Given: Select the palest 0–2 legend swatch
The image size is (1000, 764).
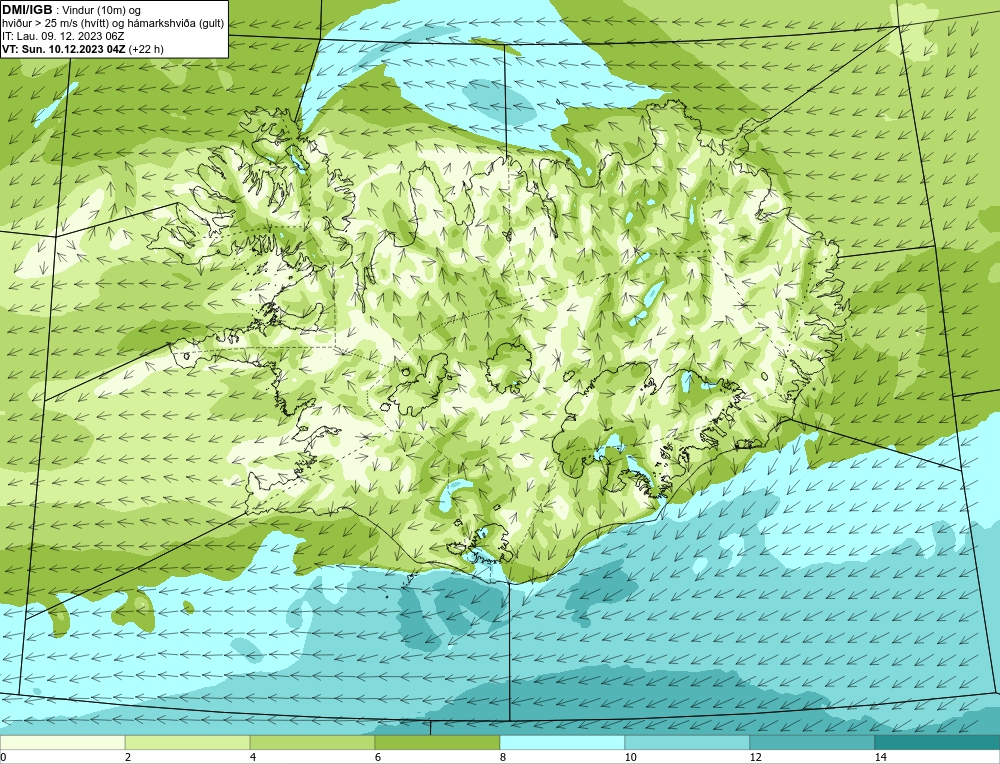Looking at the screenshot, I should tap(62, 742).
